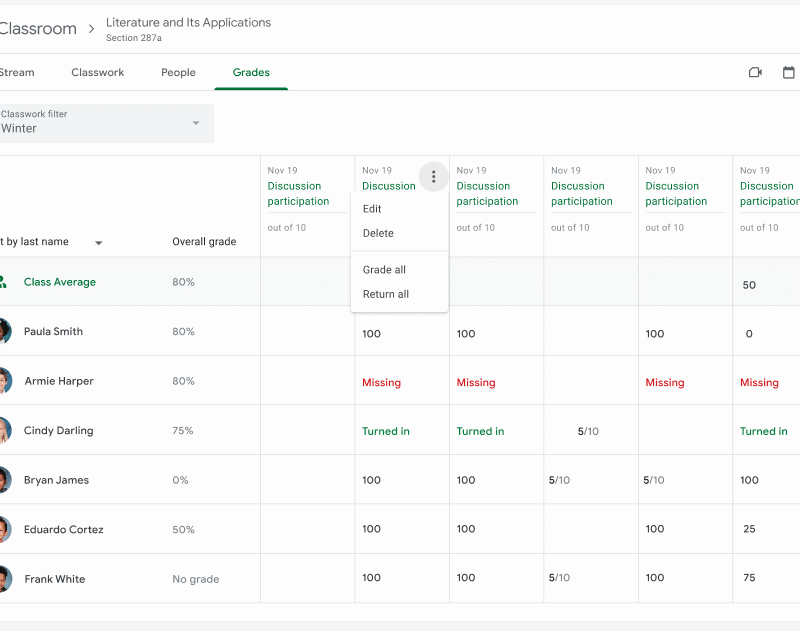Open Google Calendar from the toolbar
This screenshot has height=631, width=800.
tap(788, 72)
